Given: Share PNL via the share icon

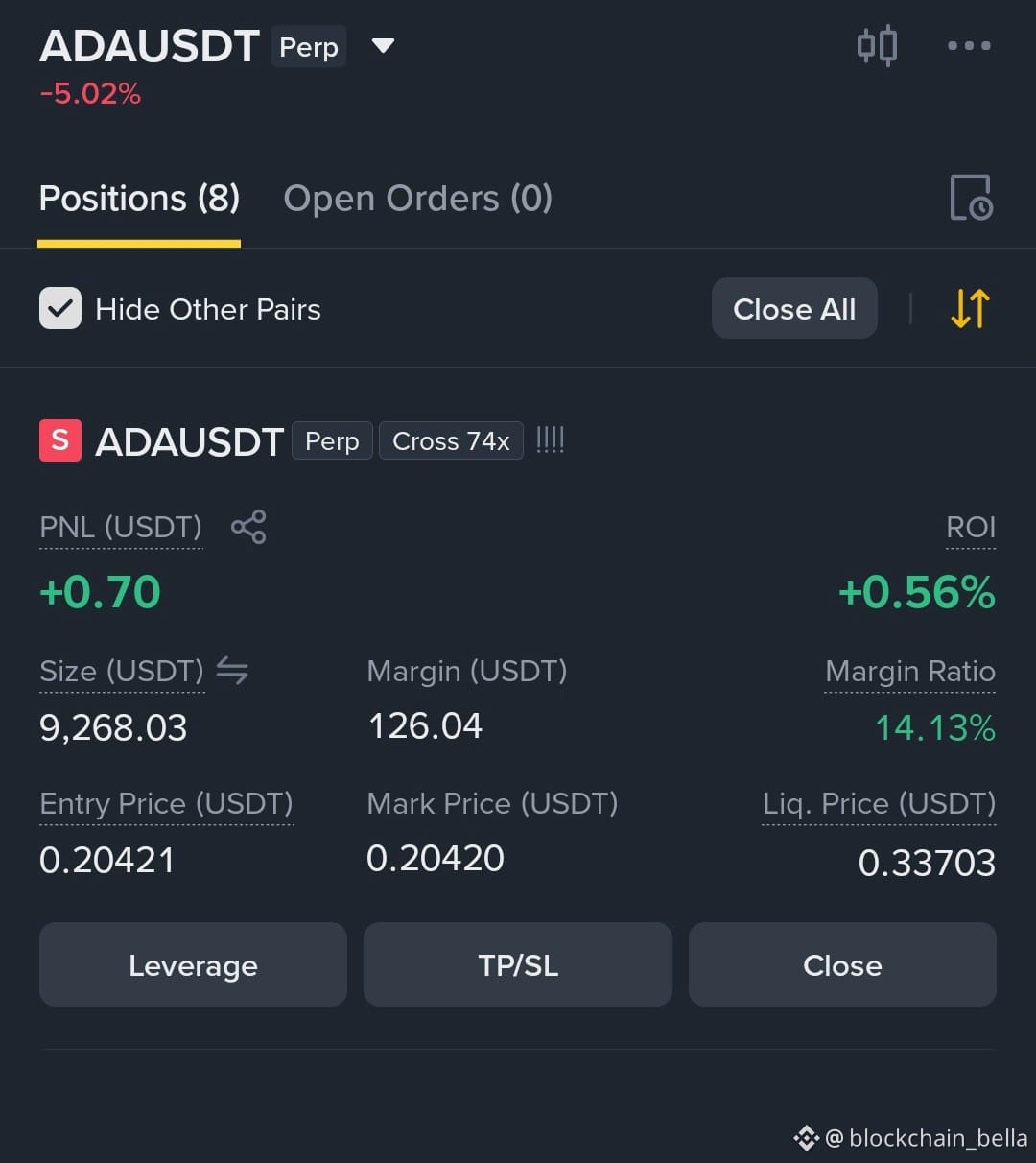Looking at the screenshot, I should 248,527.
